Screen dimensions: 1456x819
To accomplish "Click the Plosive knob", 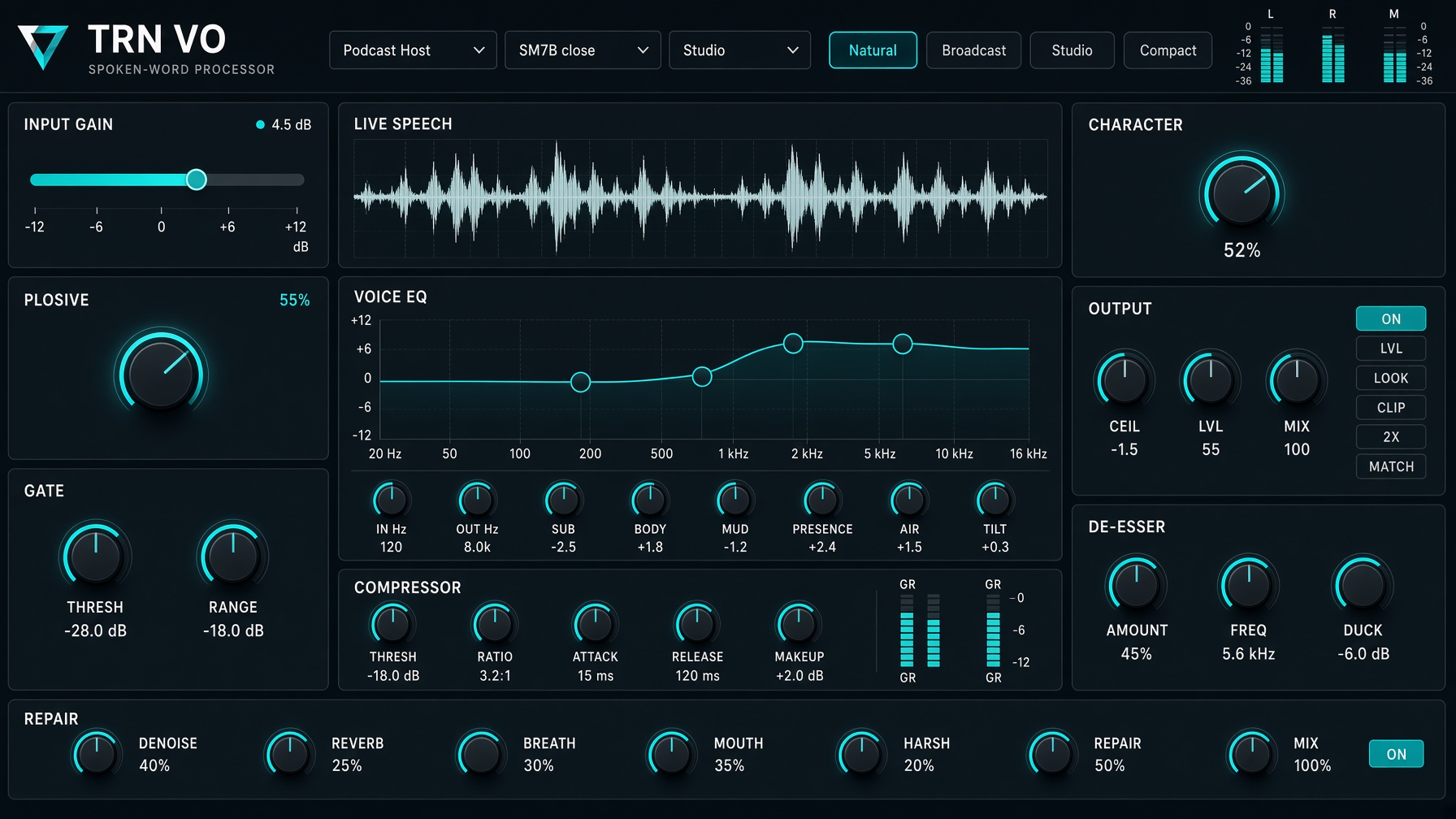I will (x=161, y=373).
